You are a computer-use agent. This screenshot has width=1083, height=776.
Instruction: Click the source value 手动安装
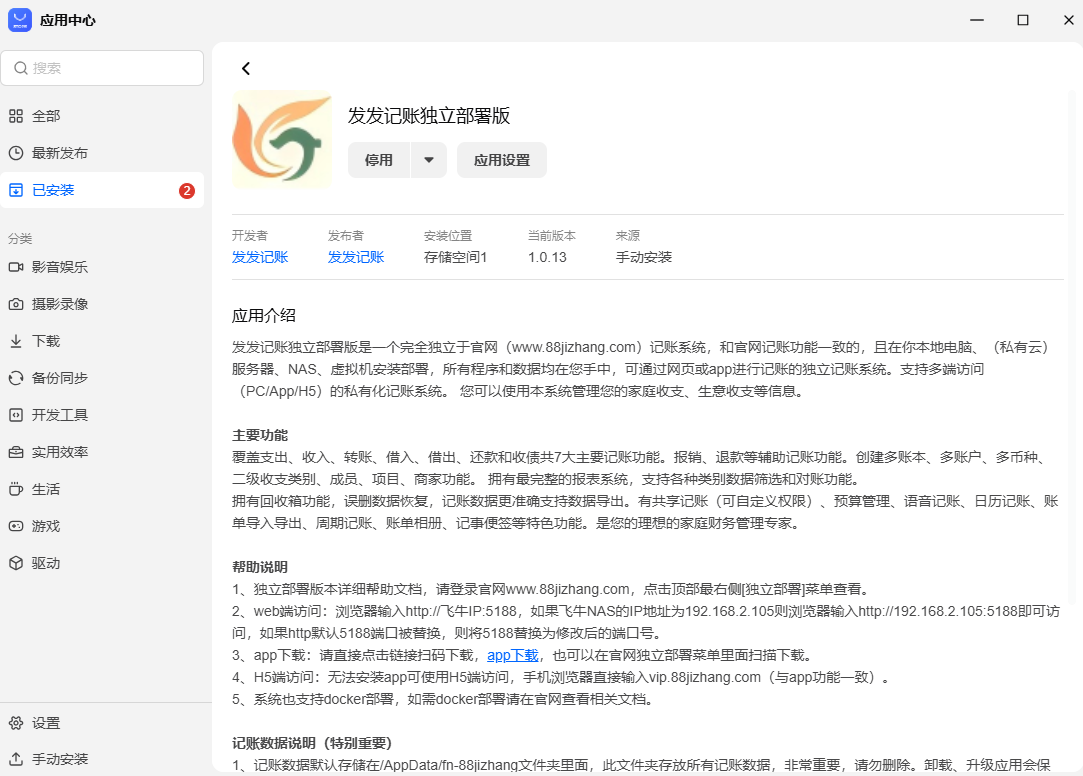[x=644, y=258]
